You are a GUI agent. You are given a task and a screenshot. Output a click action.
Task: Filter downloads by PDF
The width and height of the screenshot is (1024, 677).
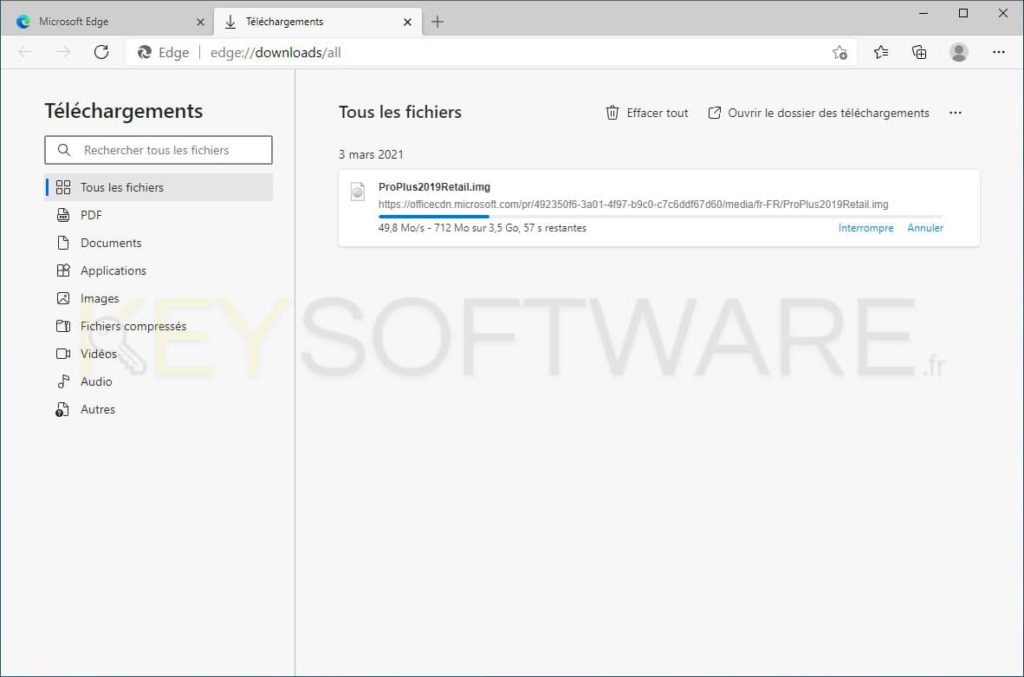tap(159, 215)
